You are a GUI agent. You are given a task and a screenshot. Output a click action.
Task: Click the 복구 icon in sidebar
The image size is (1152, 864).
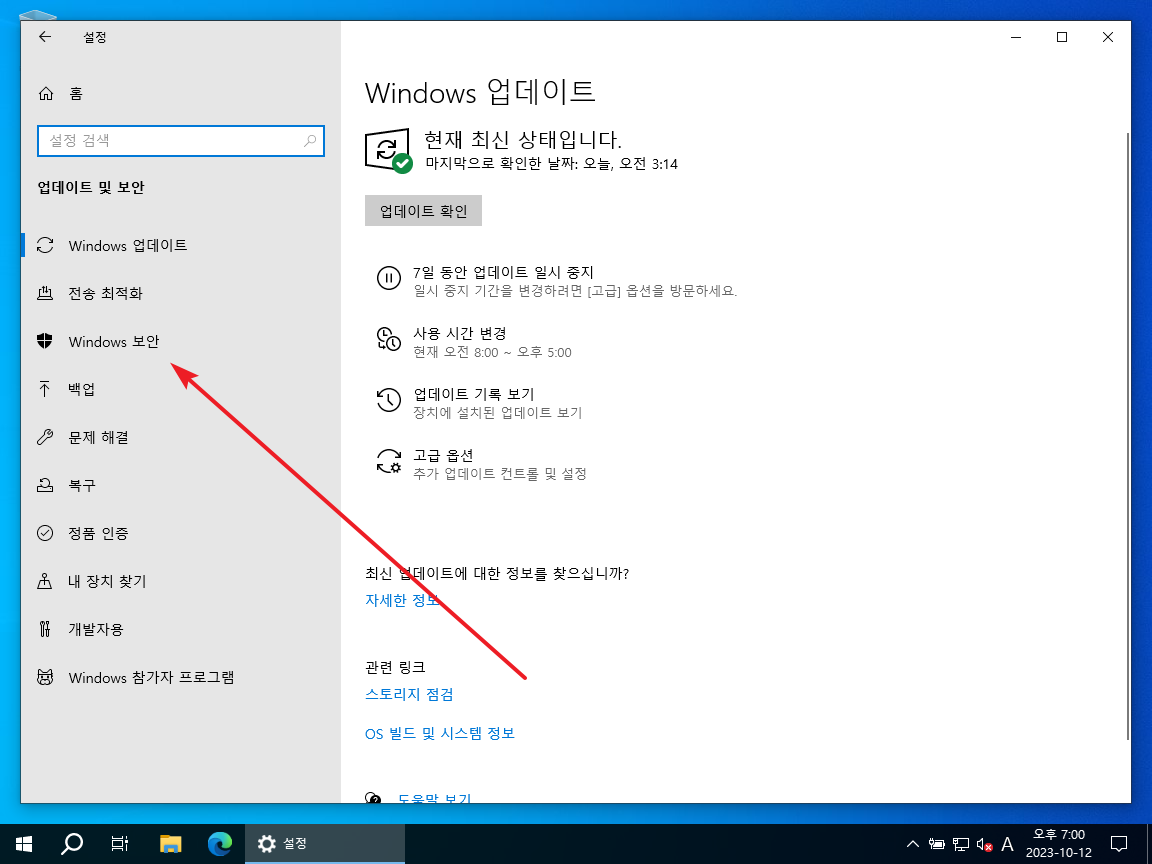[x=45, y=485]
